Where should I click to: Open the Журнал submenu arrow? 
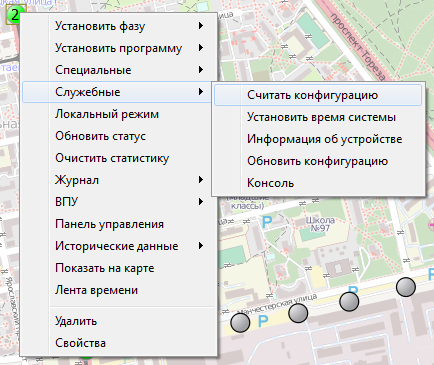[201, 180]
